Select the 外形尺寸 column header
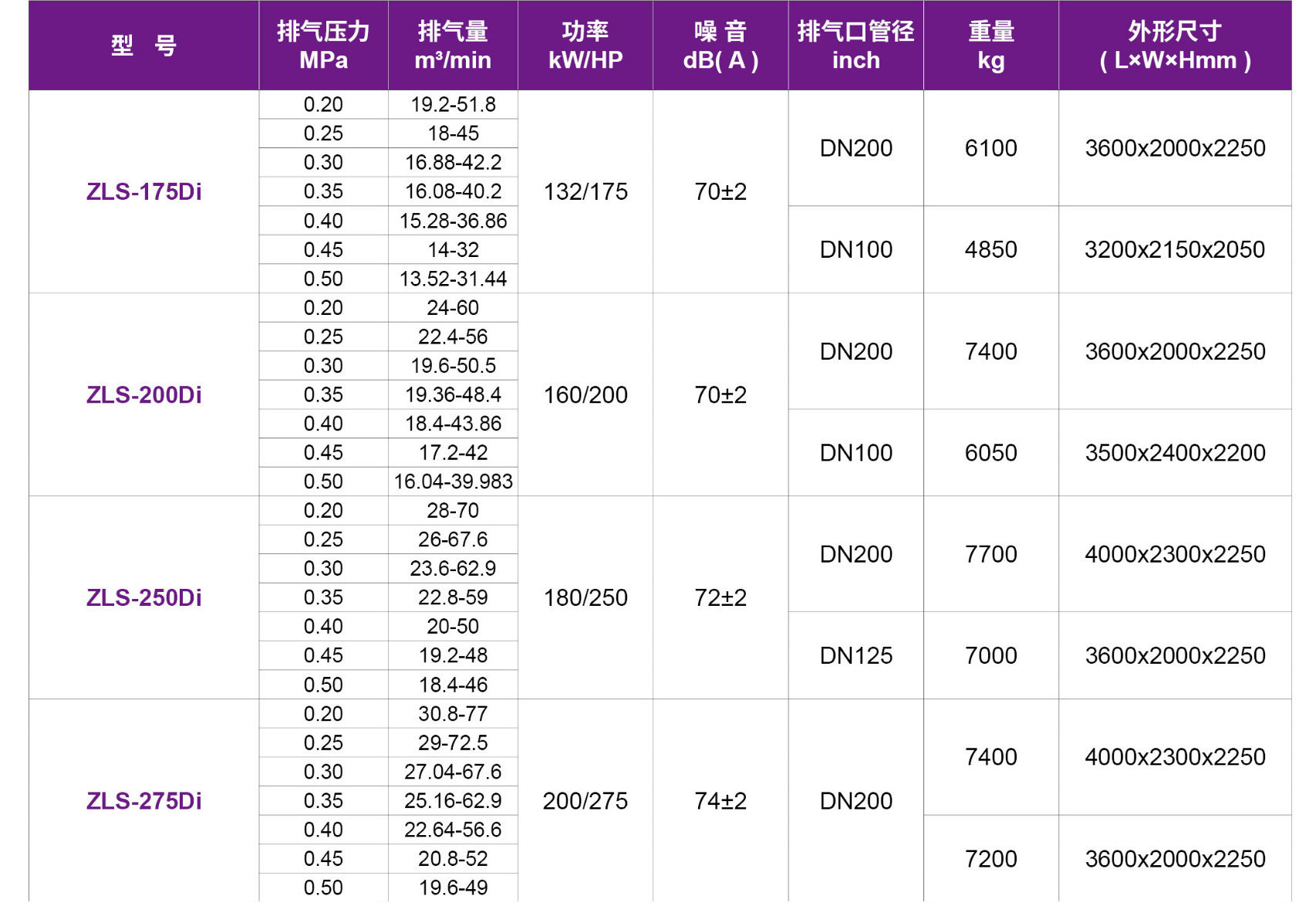1316x903 pixels. [1175, 46]
